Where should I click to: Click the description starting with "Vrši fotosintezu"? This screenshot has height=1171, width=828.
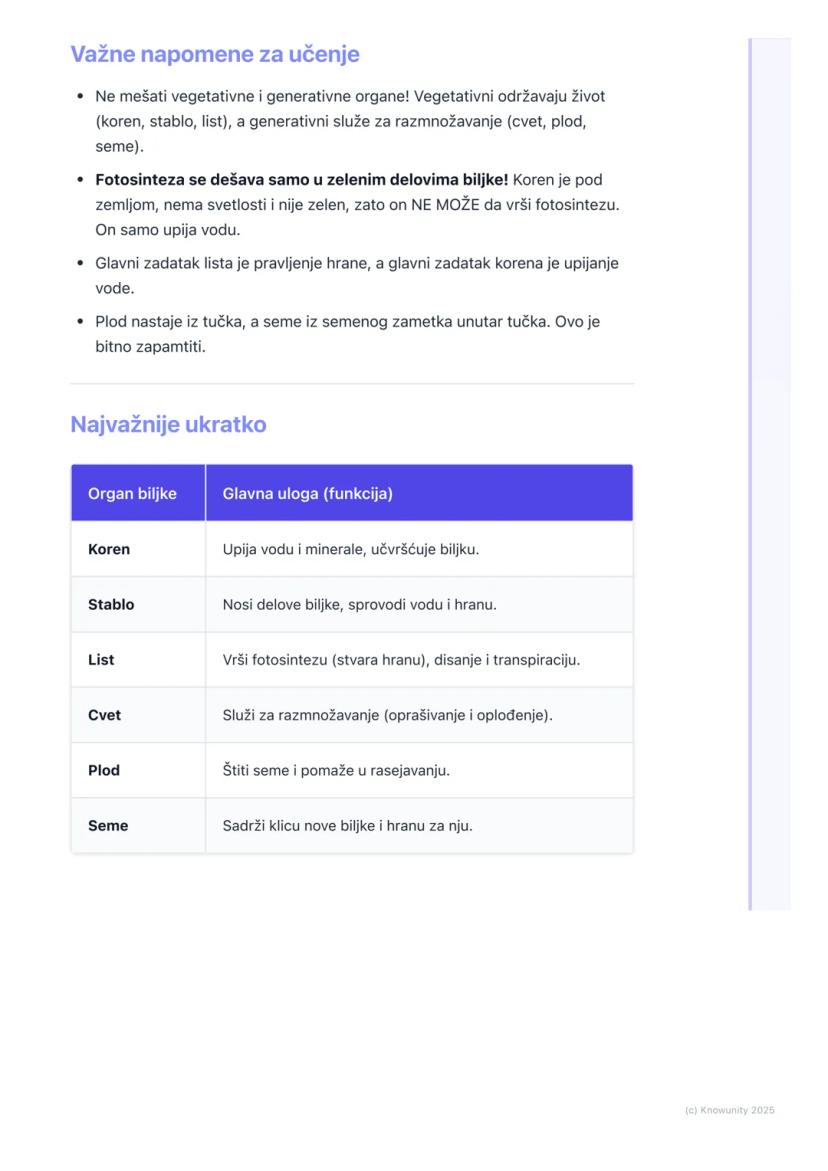401,660
